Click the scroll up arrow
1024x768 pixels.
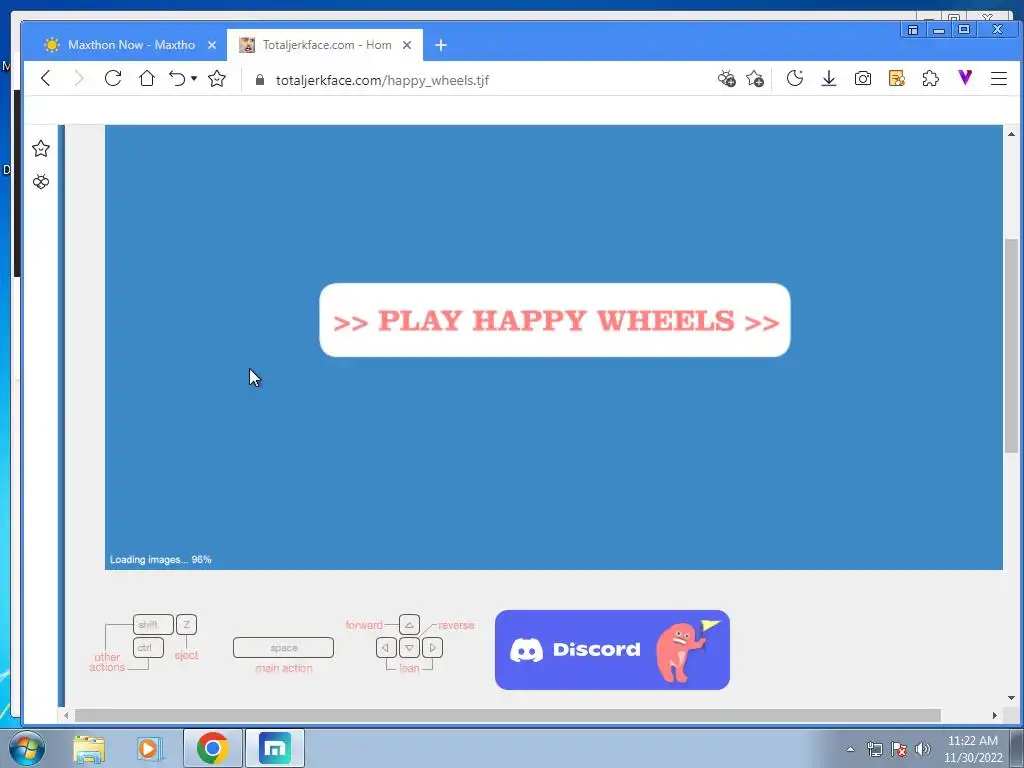[x=1011, y=134]
